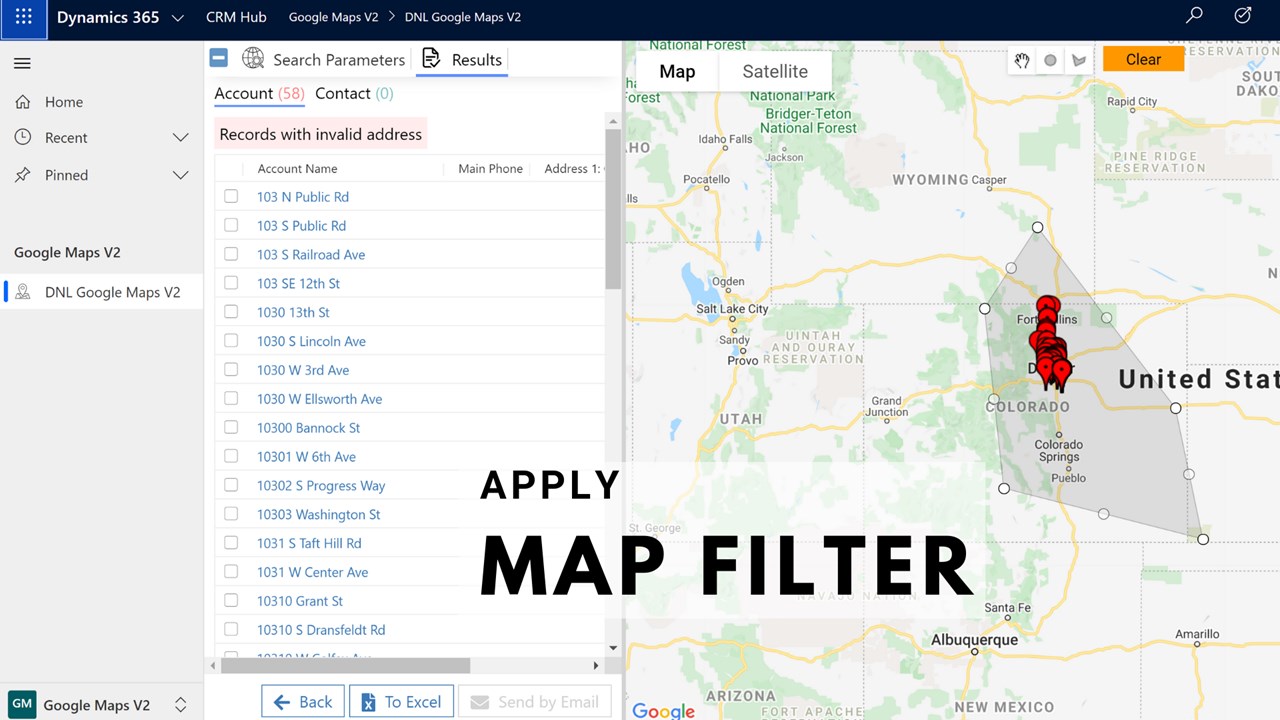Click the search magnifier icon
The height and width of the screenshot is (720, 1280).
[1194, 16]
